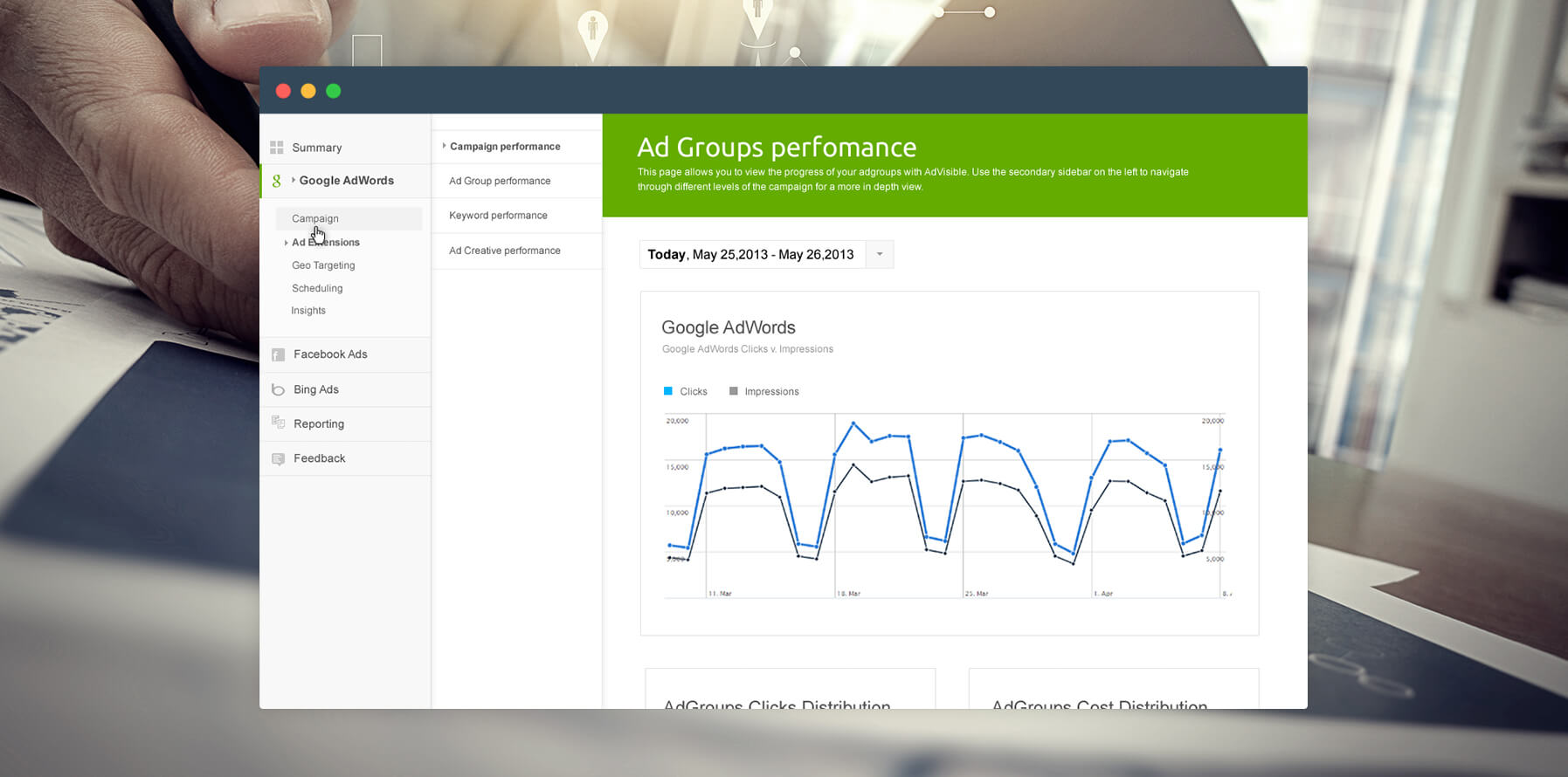The width and height of the screenshot is (1568, 777).
Task: Click the Feedback icon
Action: point(278,458)
